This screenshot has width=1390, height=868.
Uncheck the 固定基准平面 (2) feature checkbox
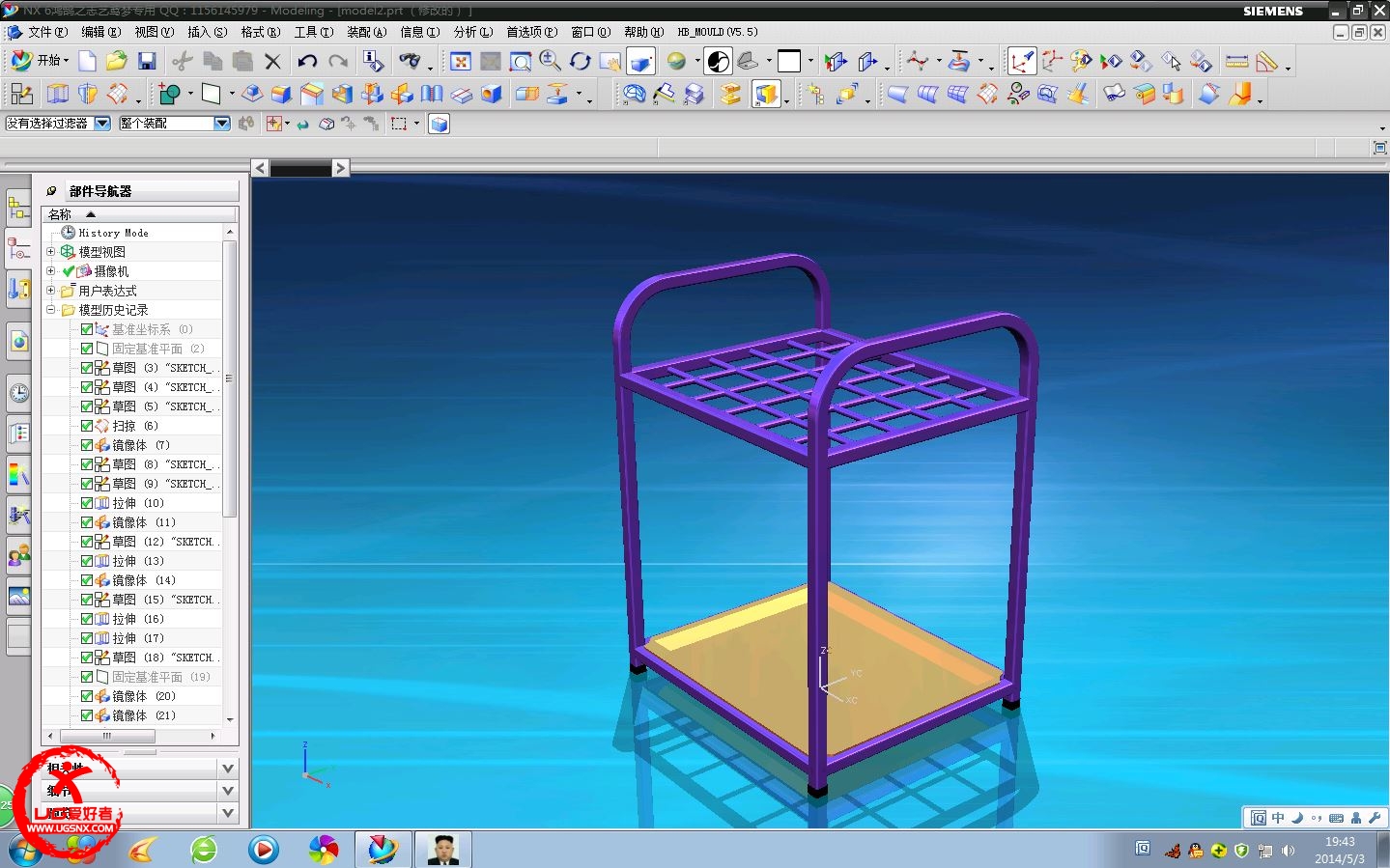click(x=87, y=349)
